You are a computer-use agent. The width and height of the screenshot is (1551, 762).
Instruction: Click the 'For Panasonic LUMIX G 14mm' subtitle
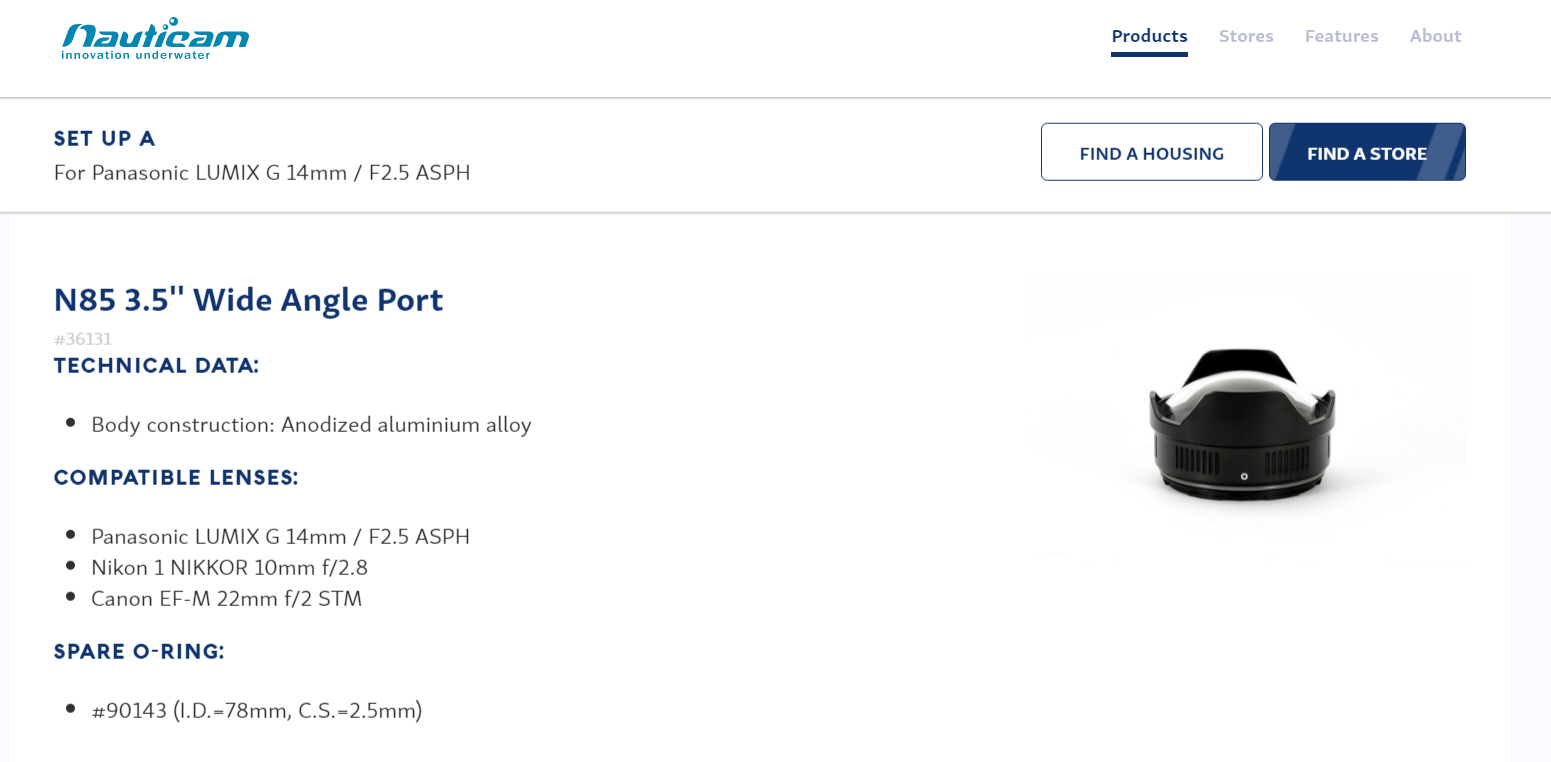[262, 173]
